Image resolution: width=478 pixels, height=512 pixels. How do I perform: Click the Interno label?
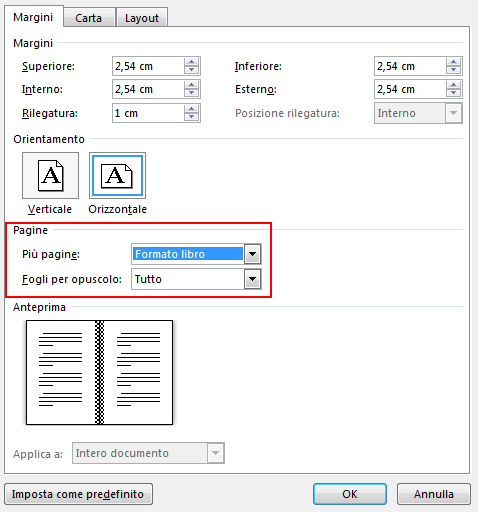pyautogui.click(x=42, y=89)
